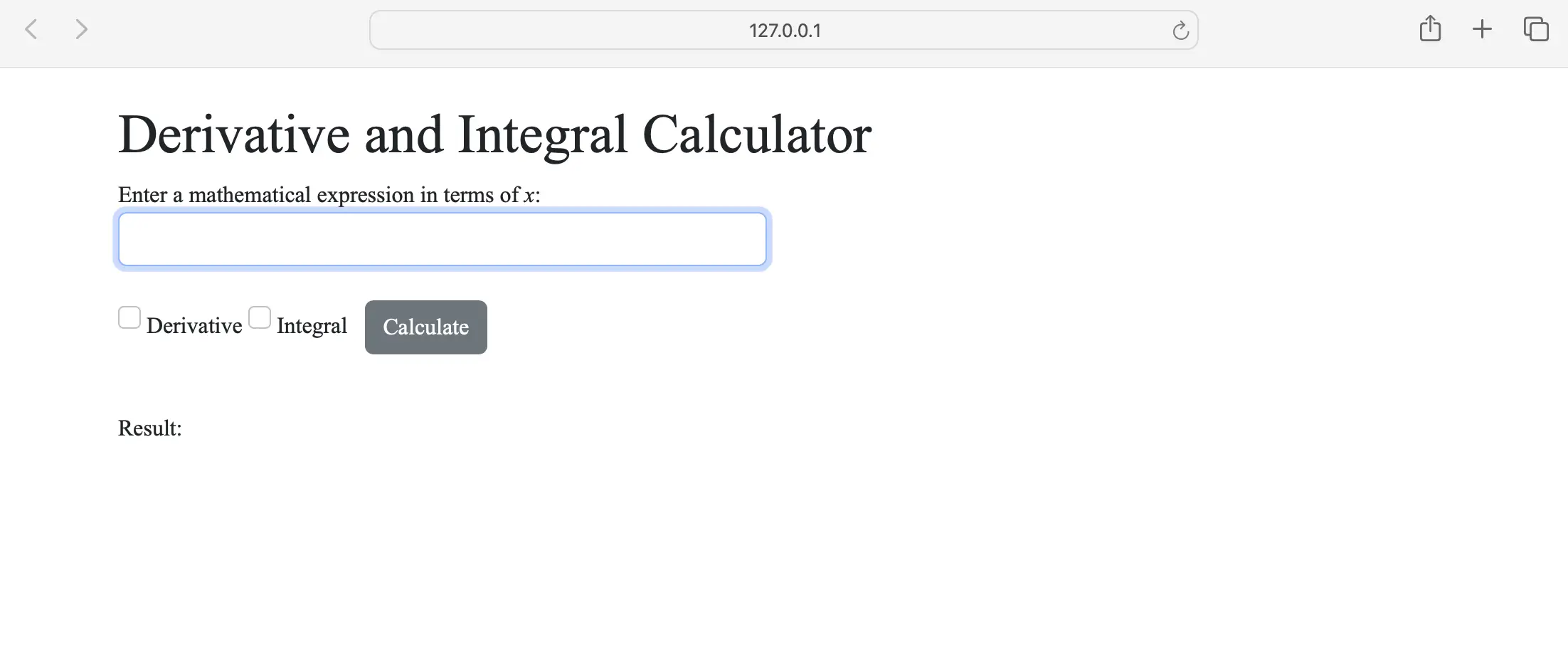Click the italic x in the prompt
This screenshot has height=649, width=1568.
coord(529,196)
